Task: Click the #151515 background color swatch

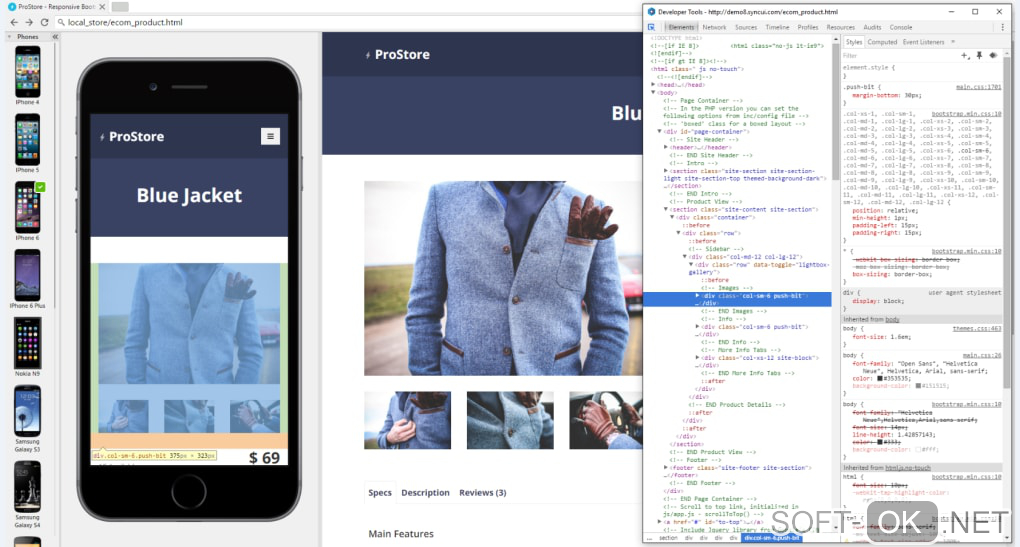Action: [918, 386]
